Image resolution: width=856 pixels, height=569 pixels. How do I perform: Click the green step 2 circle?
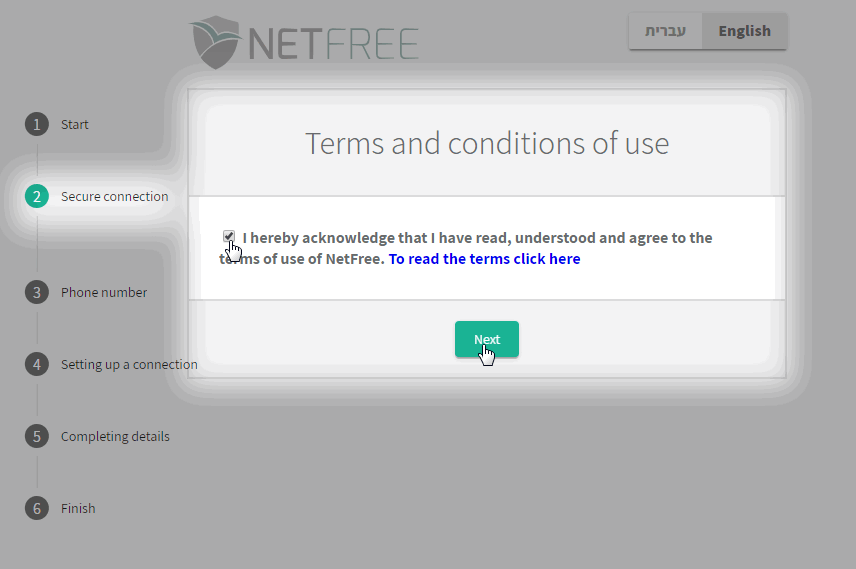coord(37,196)
